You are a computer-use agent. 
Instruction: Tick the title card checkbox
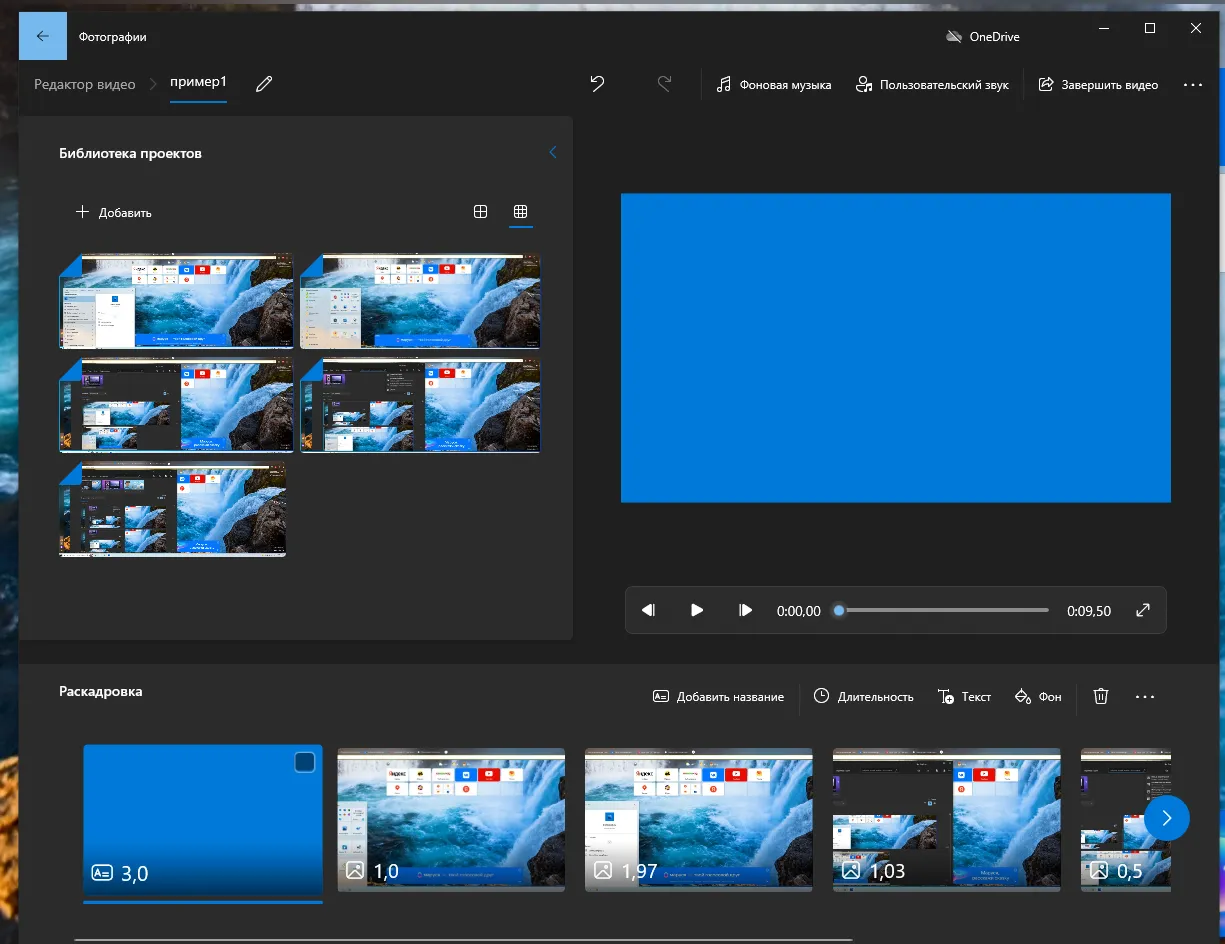click(x=304, y=763)
